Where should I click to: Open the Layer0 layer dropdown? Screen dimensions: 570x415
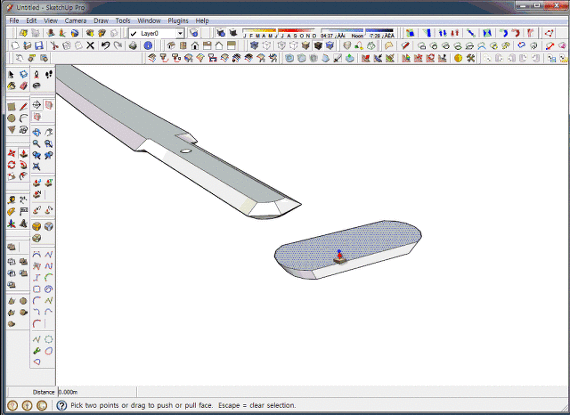[x=180, y=33]
